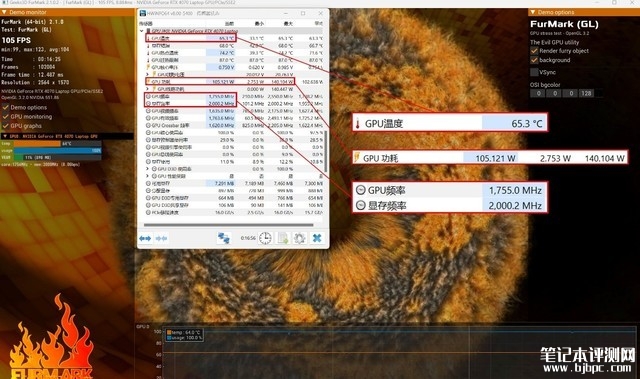Click the thermometer icon of the 74.2 °C row
640x379 pixels.
coord(148,53)
